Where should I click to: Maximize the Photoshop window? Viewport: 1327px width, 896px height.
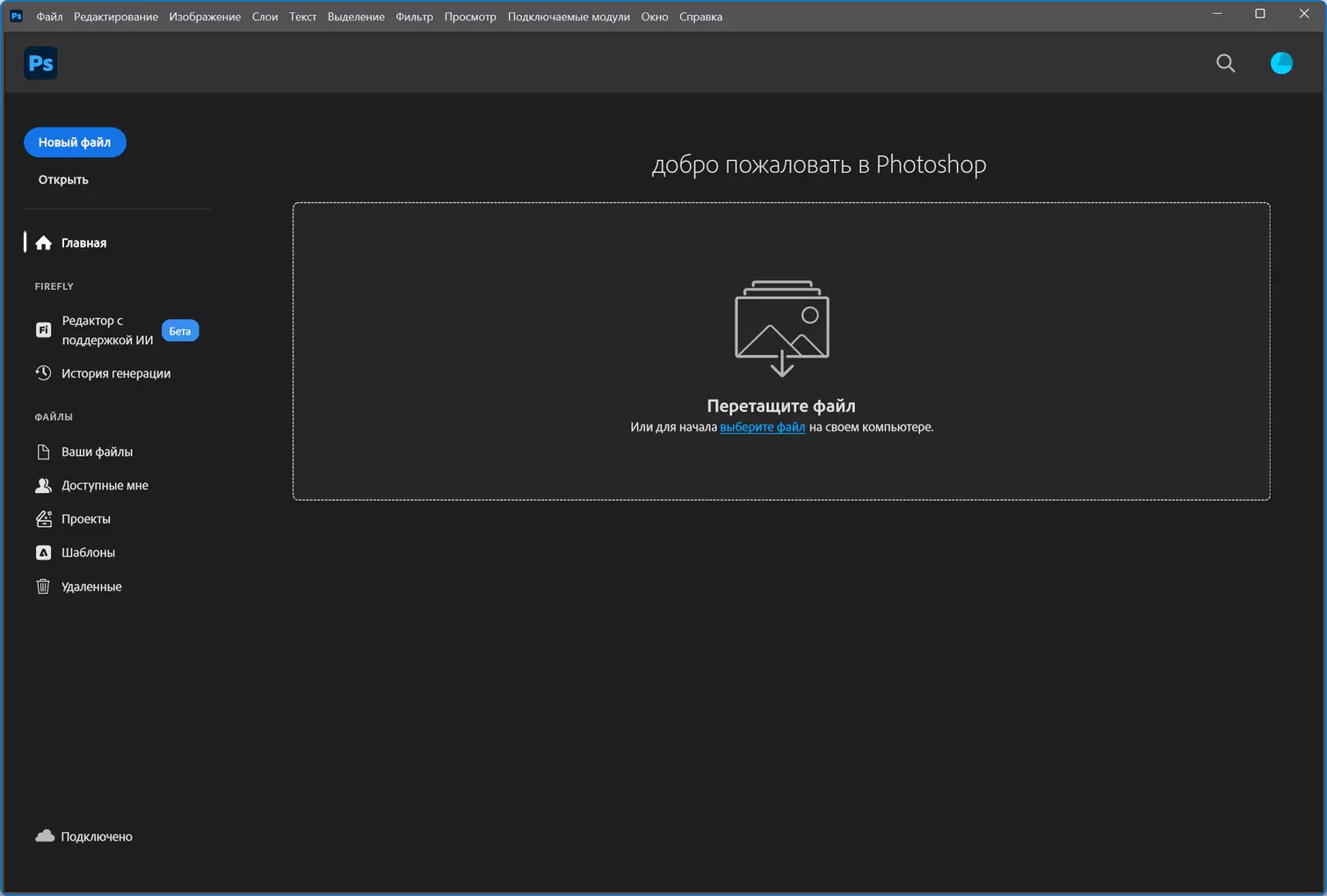[1260, 14]
